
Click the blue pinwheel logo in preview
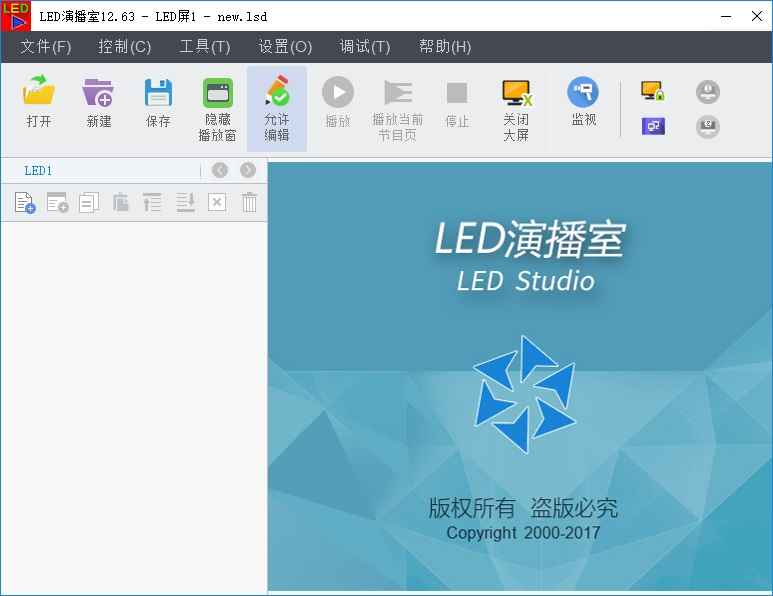point(524,394)
